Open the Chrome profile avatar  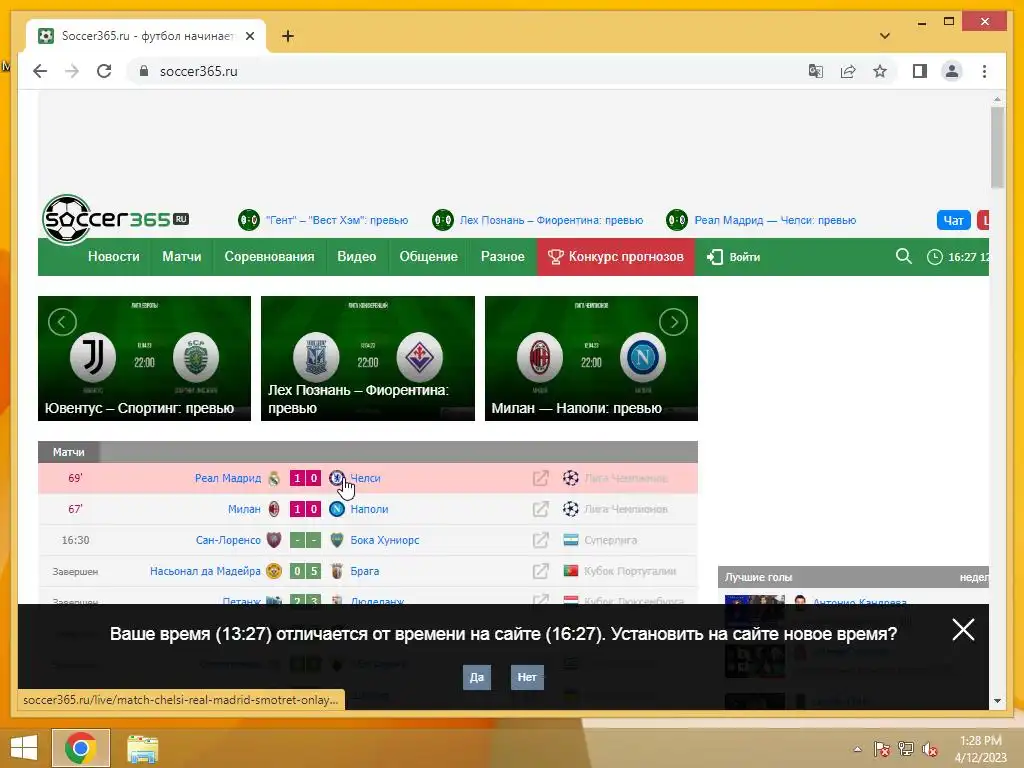(952, 71)
